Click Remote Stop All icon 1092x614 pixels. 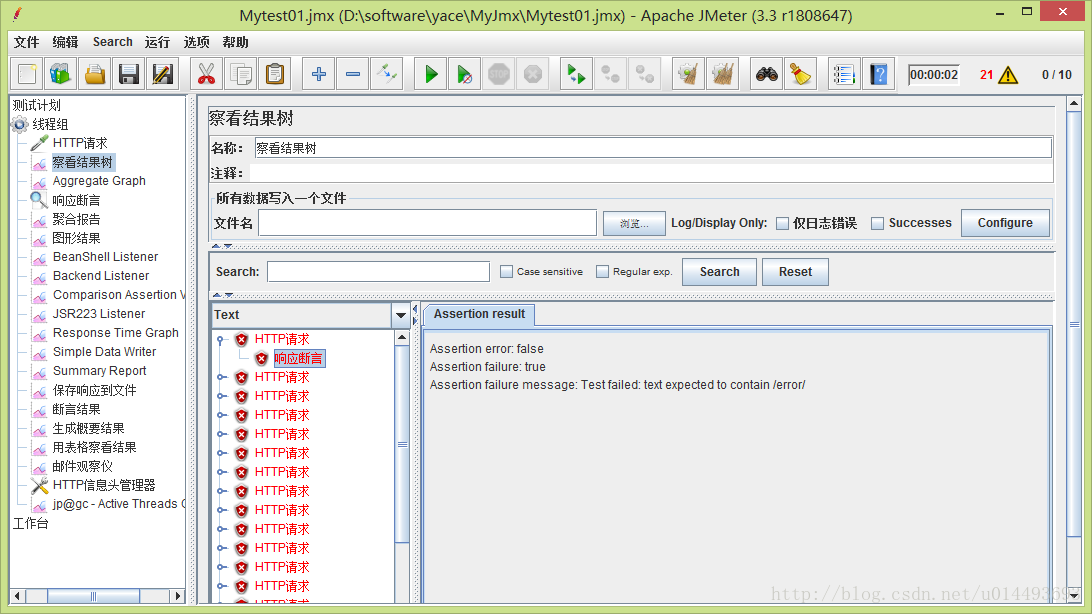(611, 74)
